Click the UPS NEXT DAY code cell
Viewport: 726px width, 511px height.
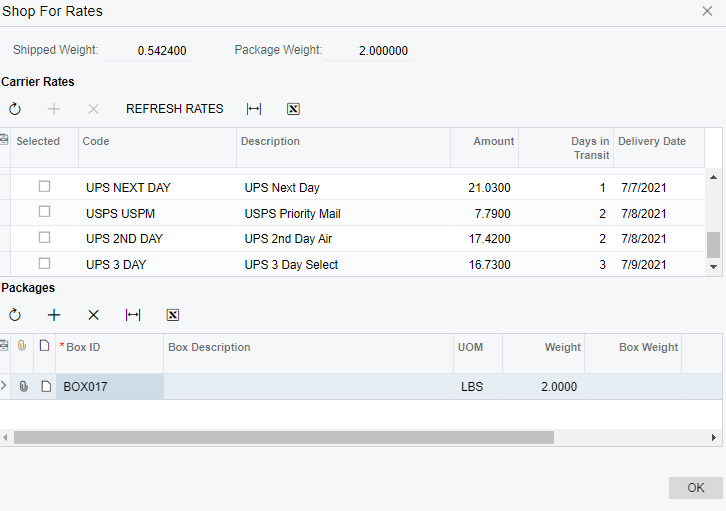click(157, 187)
